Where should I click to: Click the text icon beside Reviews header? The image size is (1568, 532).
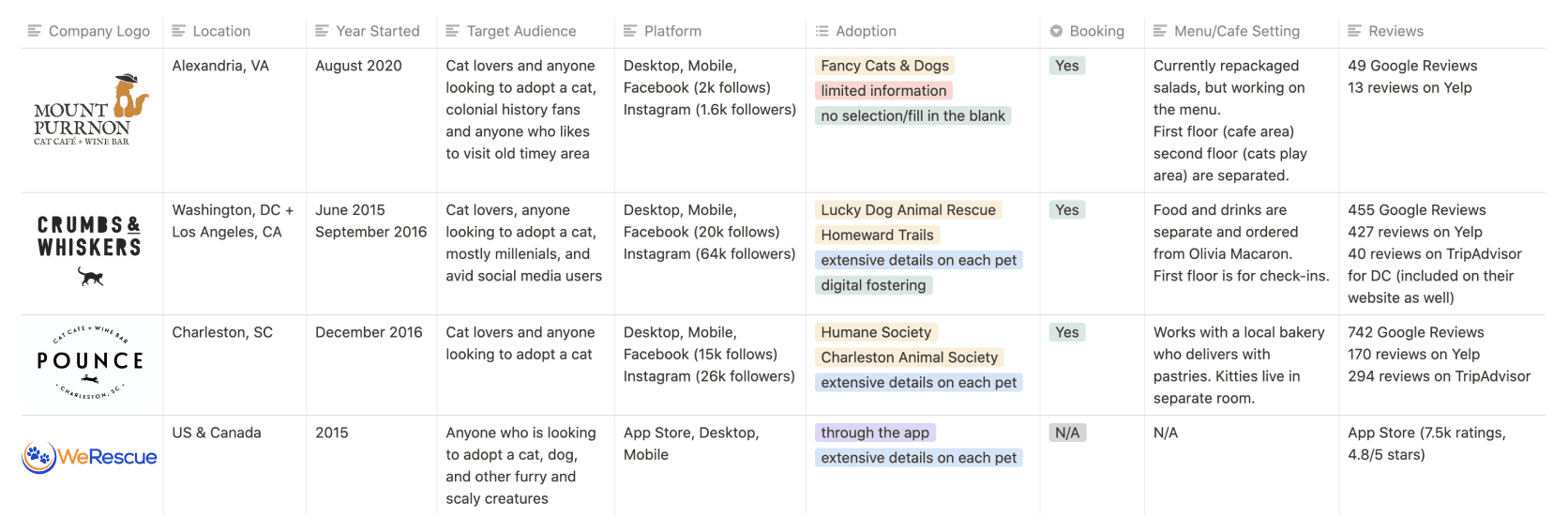1354,31
